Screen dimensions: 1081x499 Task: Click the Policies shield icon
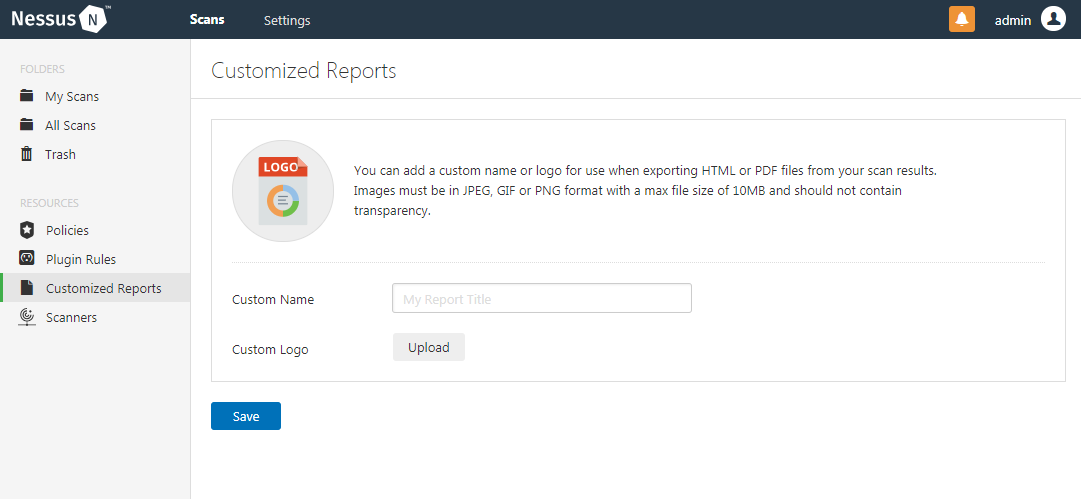[x=27, y=230]
